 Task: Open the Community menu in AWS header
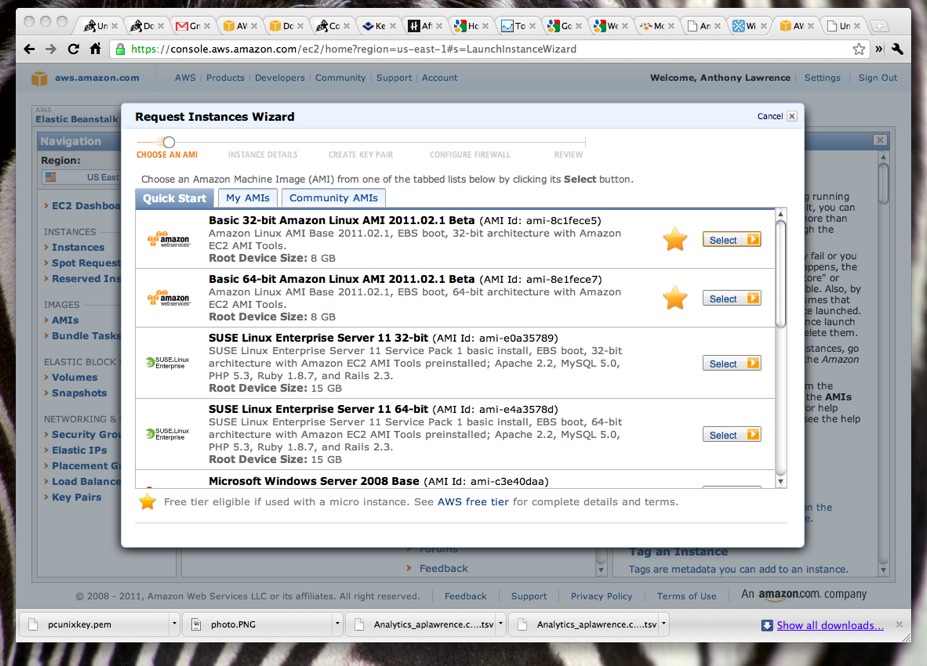pyautogui.click(x=341, y=77)
